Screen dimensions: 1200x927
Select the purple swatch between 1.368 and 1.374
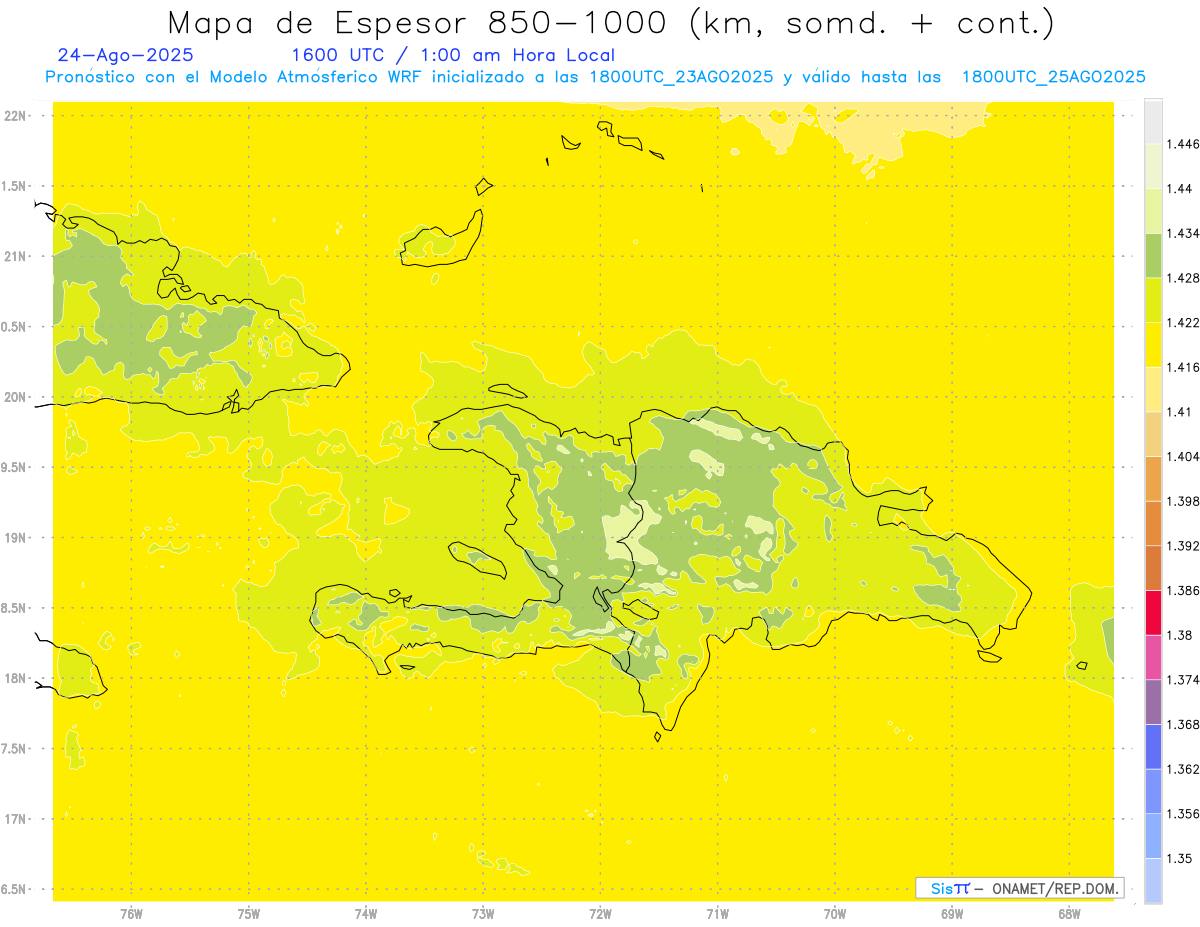[x=1153, y=702]
